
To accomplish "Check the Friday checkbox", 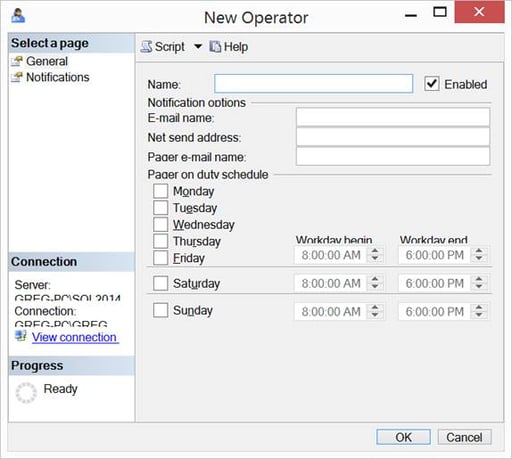I will [x=160, y=258].
